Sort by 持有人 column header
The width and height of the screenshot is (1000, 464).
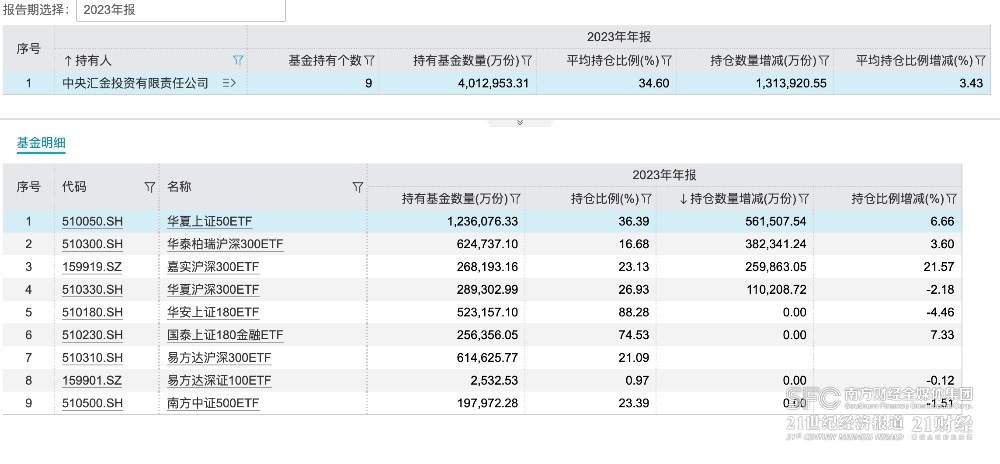[x=87, y=61]
